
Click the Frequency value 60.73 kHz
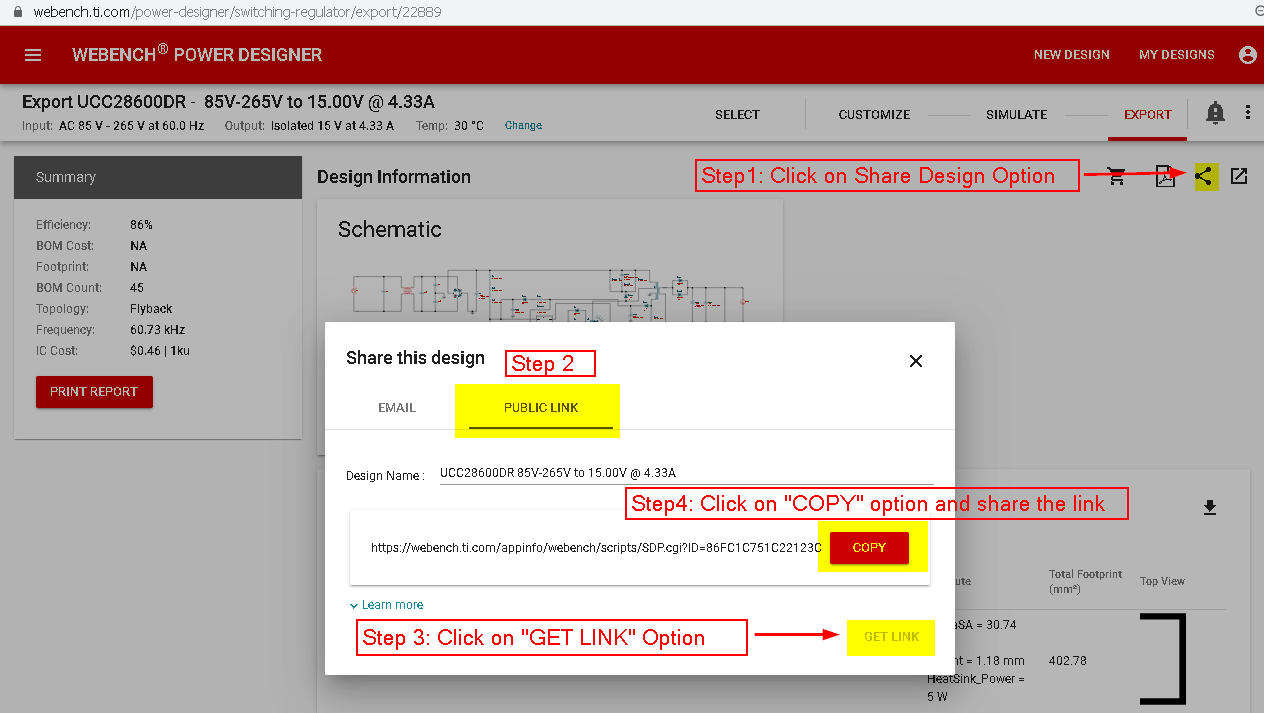click(157, 330)
